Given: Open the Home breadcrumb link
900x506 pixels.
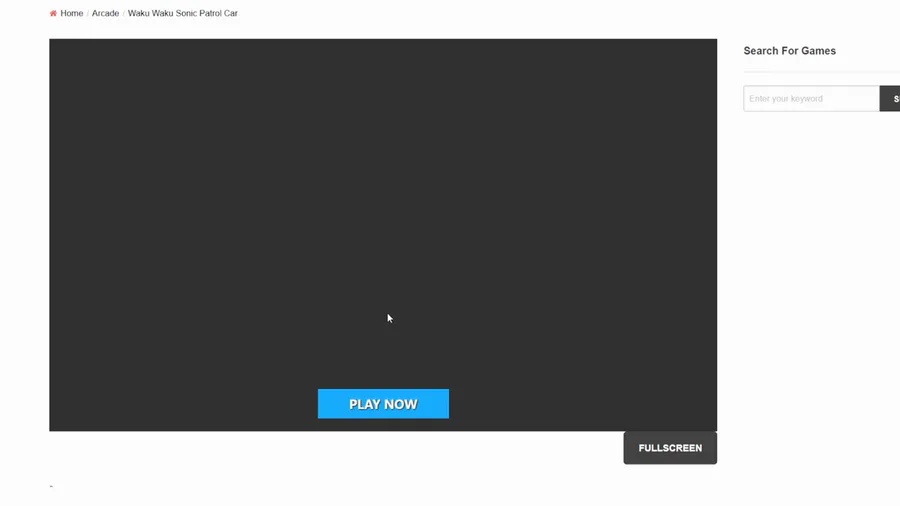Looking at the screenshot, I should (x=72, y=13).
